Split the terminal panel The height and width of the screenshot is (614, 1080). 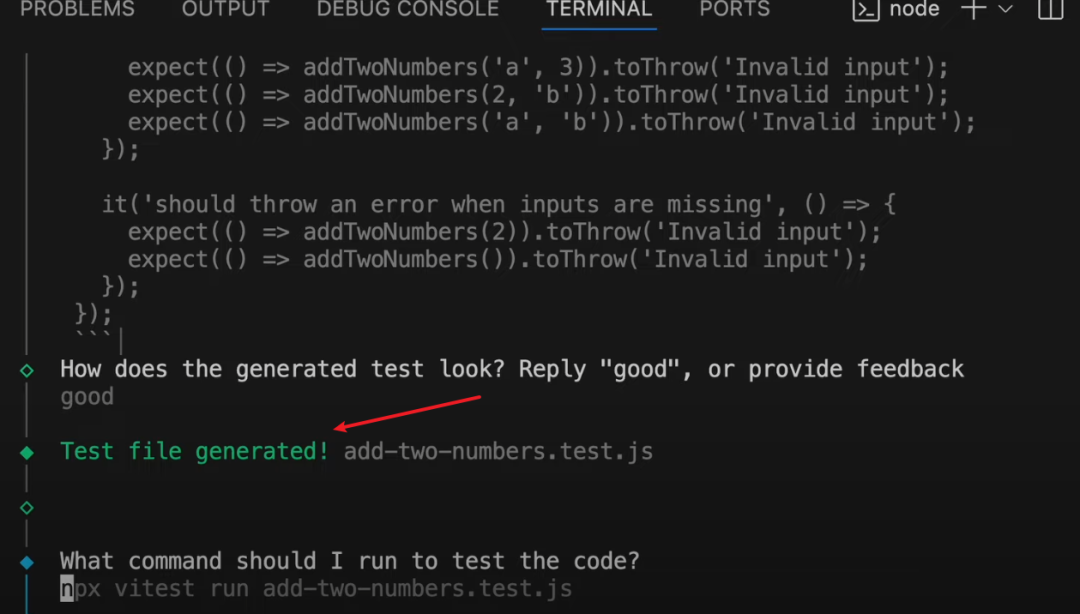[x=1050, y=9]
